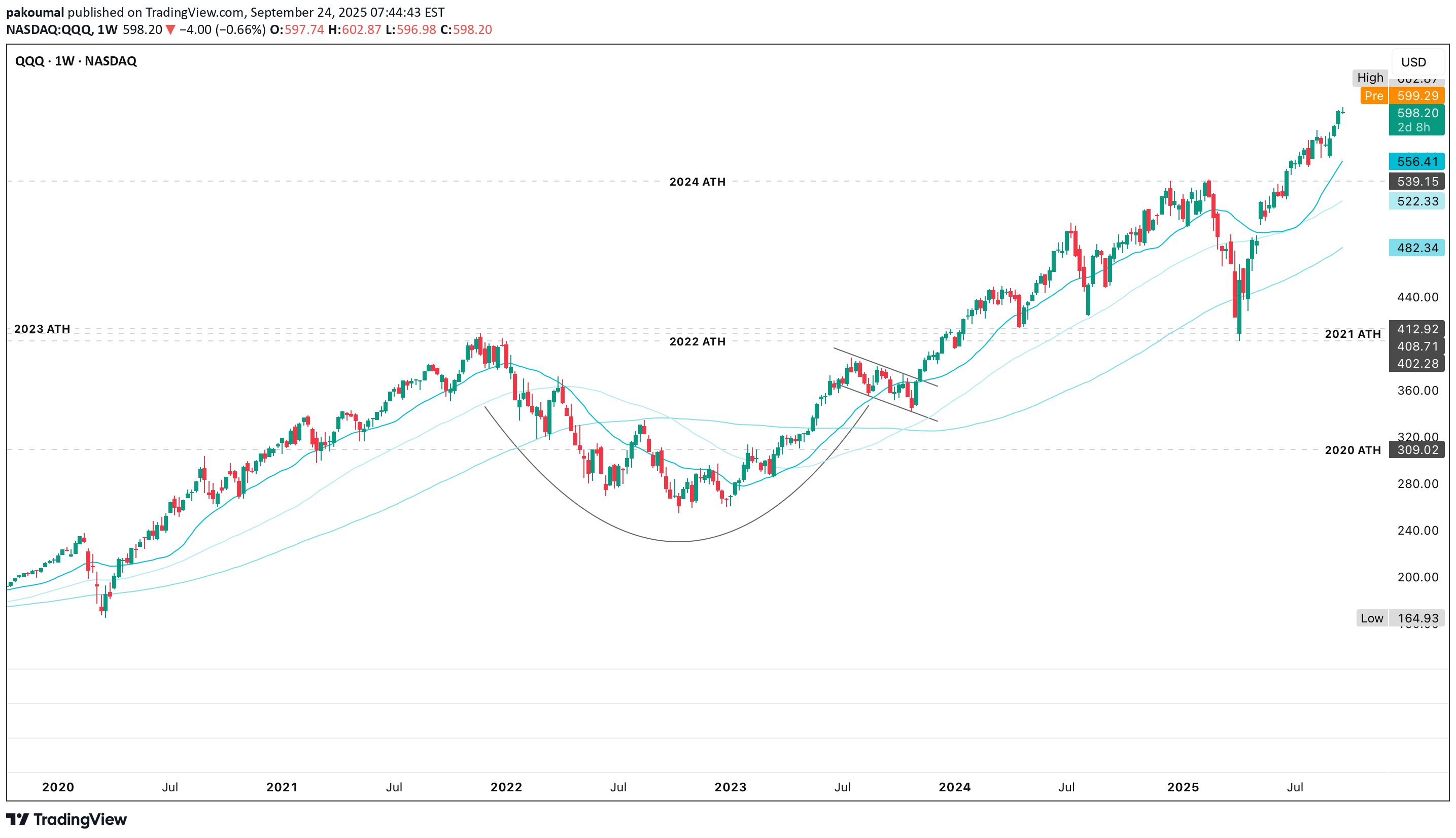
Task: Click the orange Pre 599.29 label
Action: 1402,96
